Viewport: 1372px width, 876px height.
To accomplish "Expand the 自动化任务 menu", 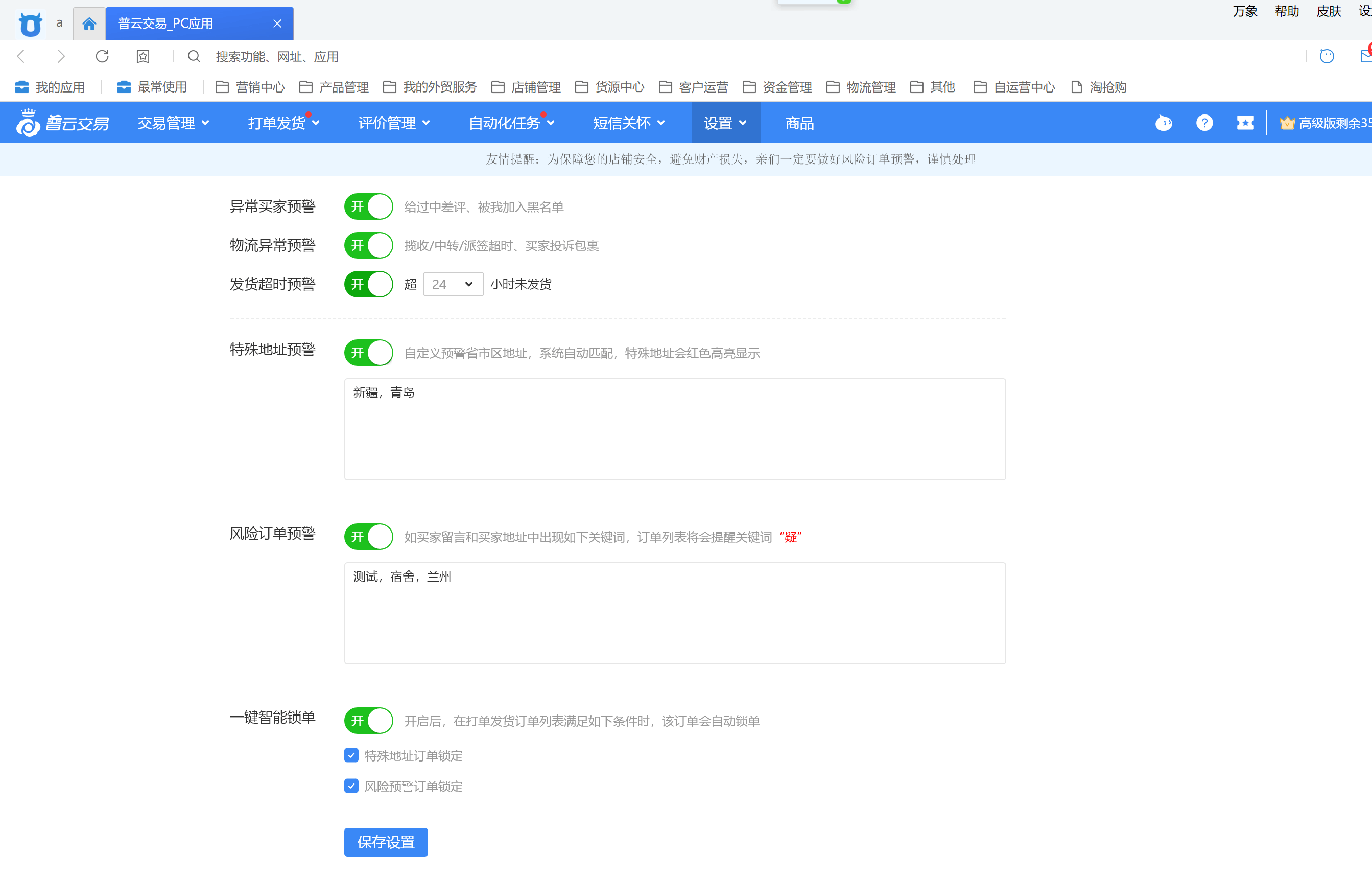I will pos(511,123).
